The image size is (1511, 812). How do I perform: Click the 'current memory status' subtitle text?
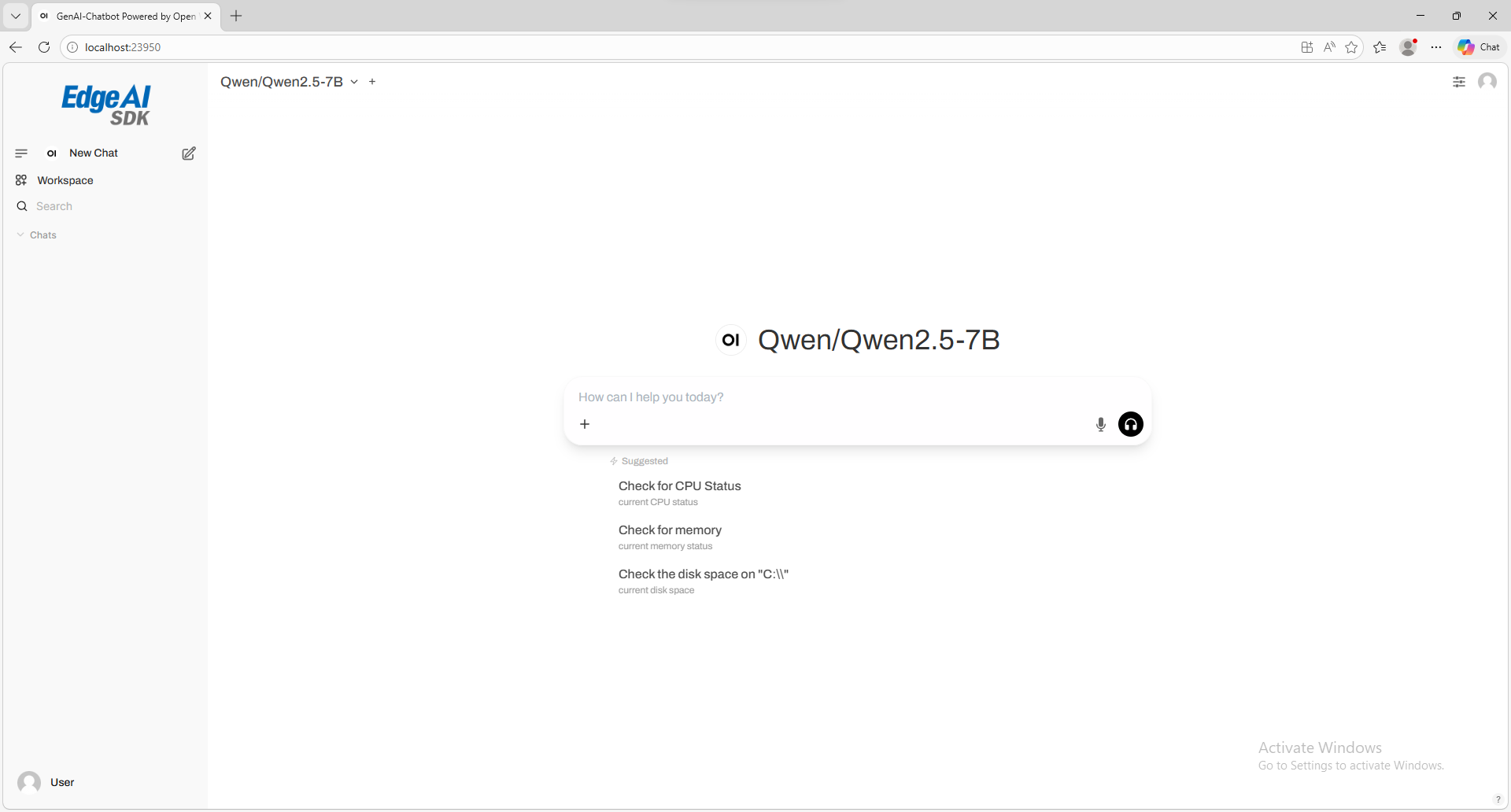(665, 546)
